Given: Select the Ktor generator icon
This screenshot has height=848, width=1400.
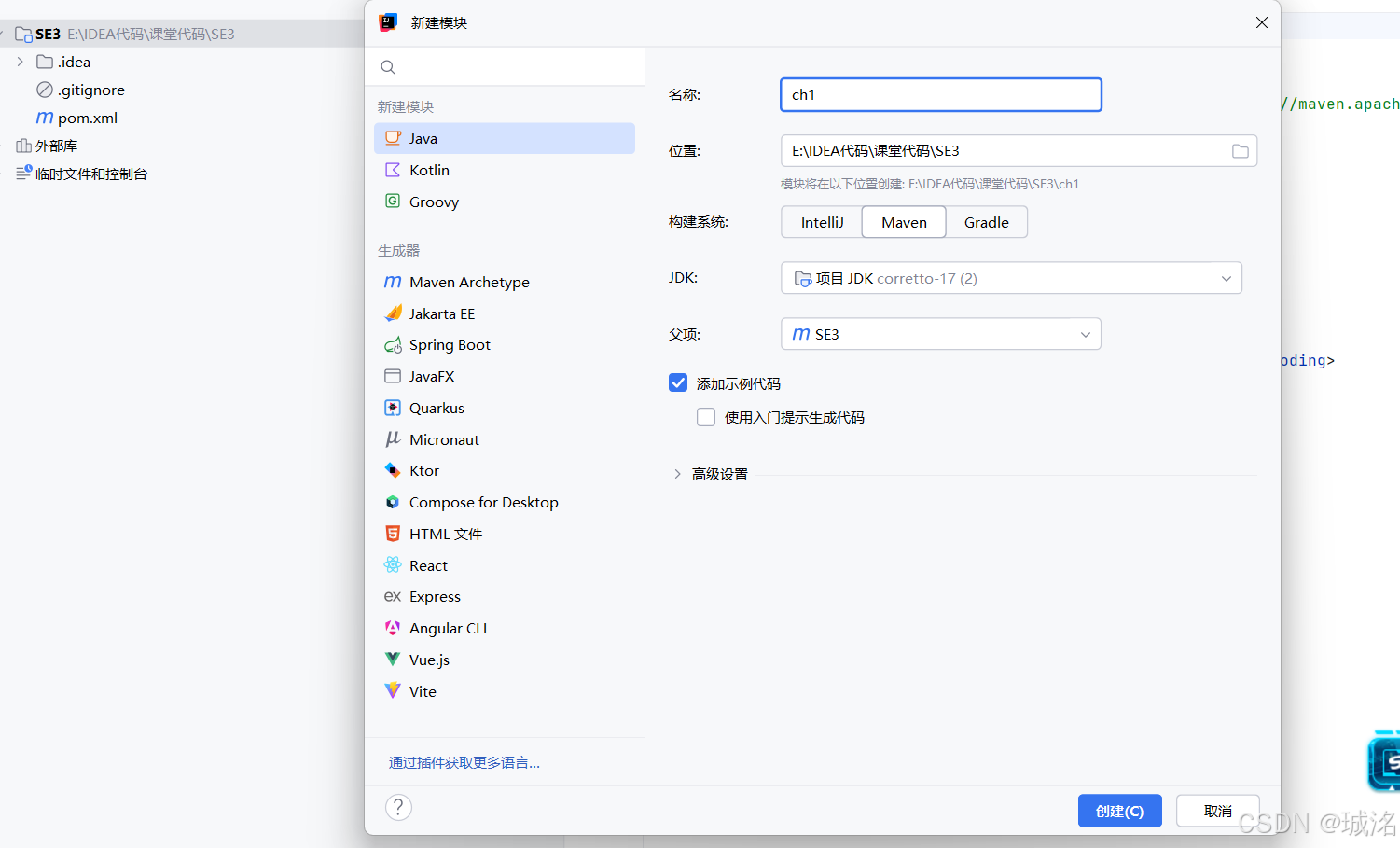Looking at the screenshot, I should click(x=393, y=470).
